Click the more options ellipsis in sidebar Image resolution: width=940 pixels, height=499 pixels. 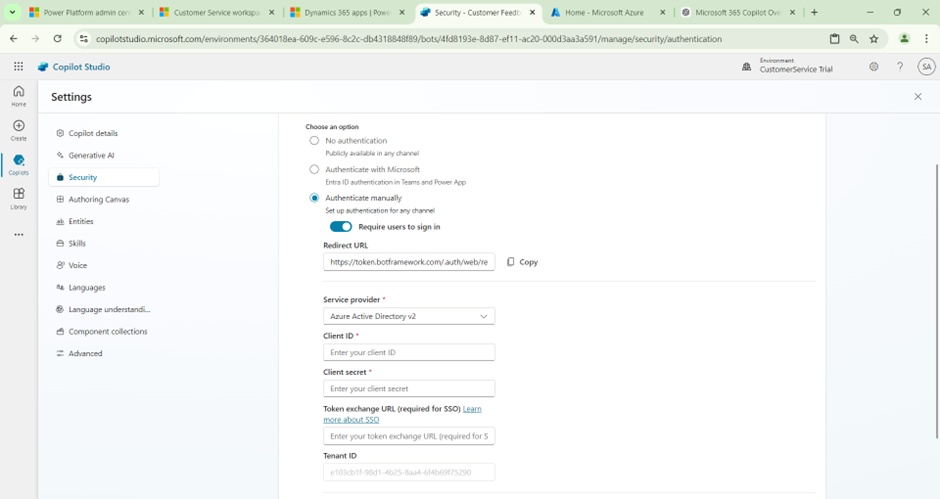[x=18, y=235]
